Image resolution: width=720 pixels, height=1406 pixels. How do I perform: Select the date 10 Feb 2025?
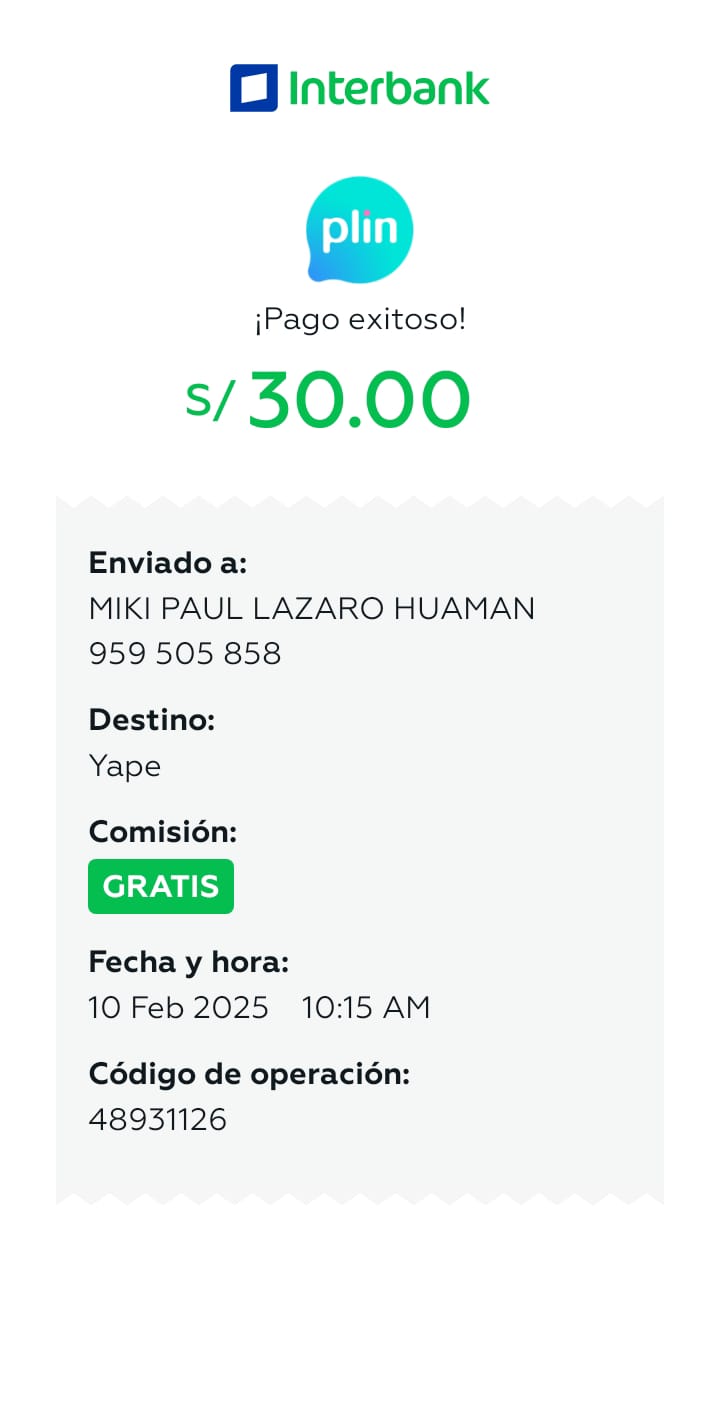(x=179, y=1007)
